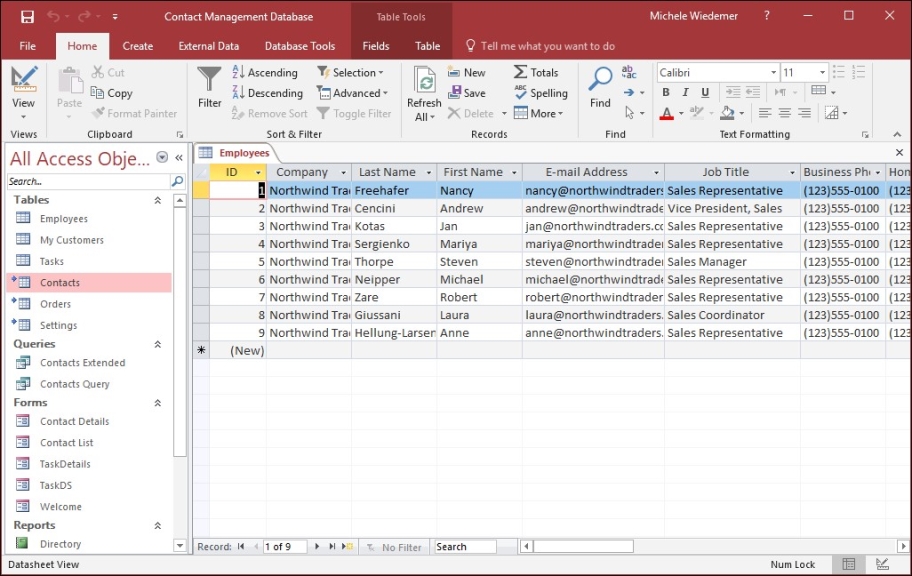Align text left
This screenshot has width=912, height=576.
point(765,113)
